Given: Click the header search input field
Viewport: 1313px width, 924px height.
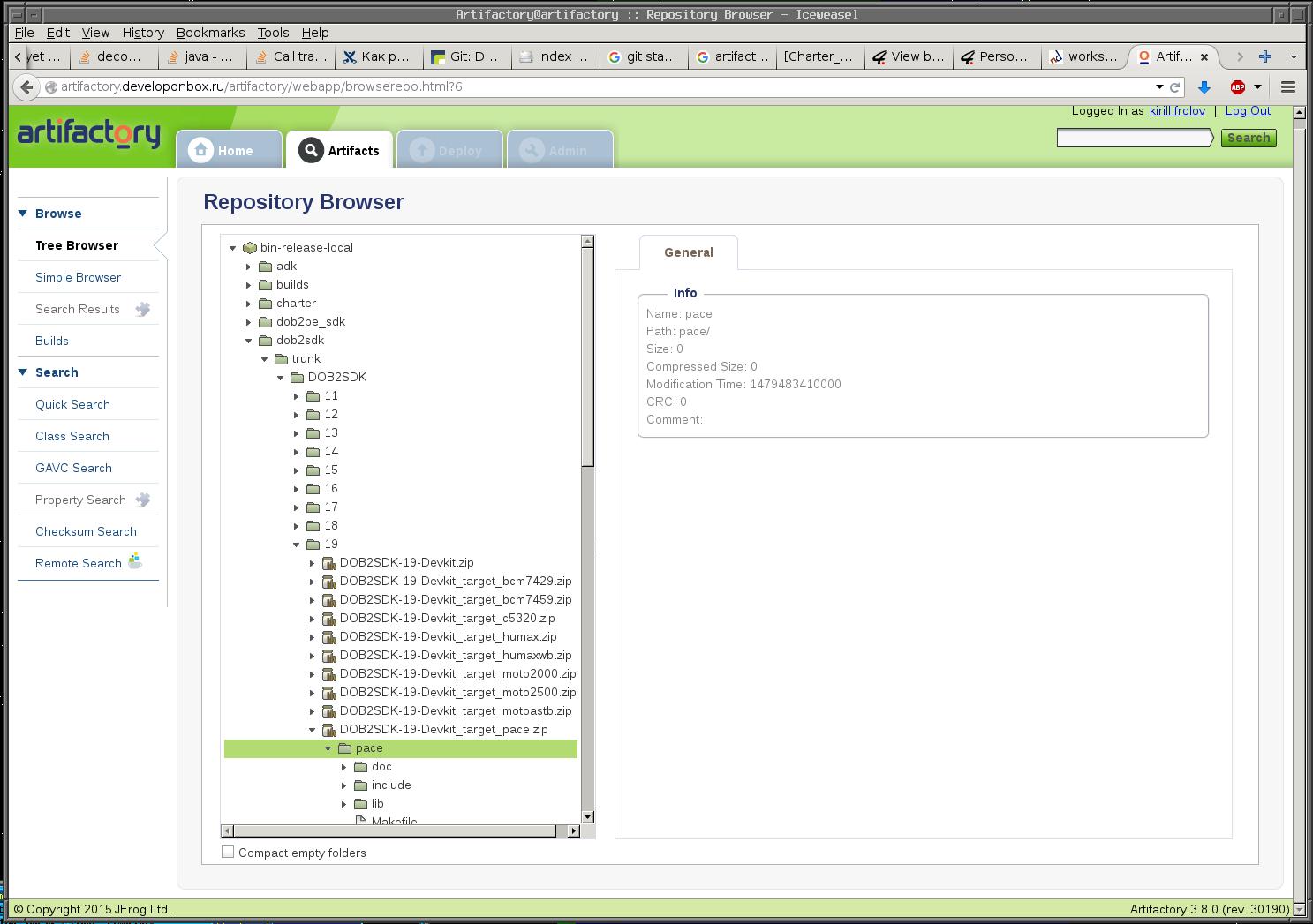Looking at the screenshot, I should [1136, 138].
